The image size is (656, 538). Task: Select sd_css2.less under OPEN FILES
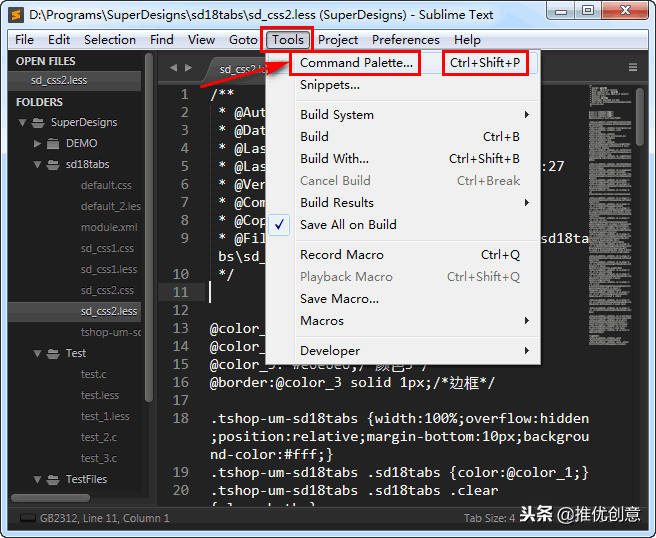(74, 80)
